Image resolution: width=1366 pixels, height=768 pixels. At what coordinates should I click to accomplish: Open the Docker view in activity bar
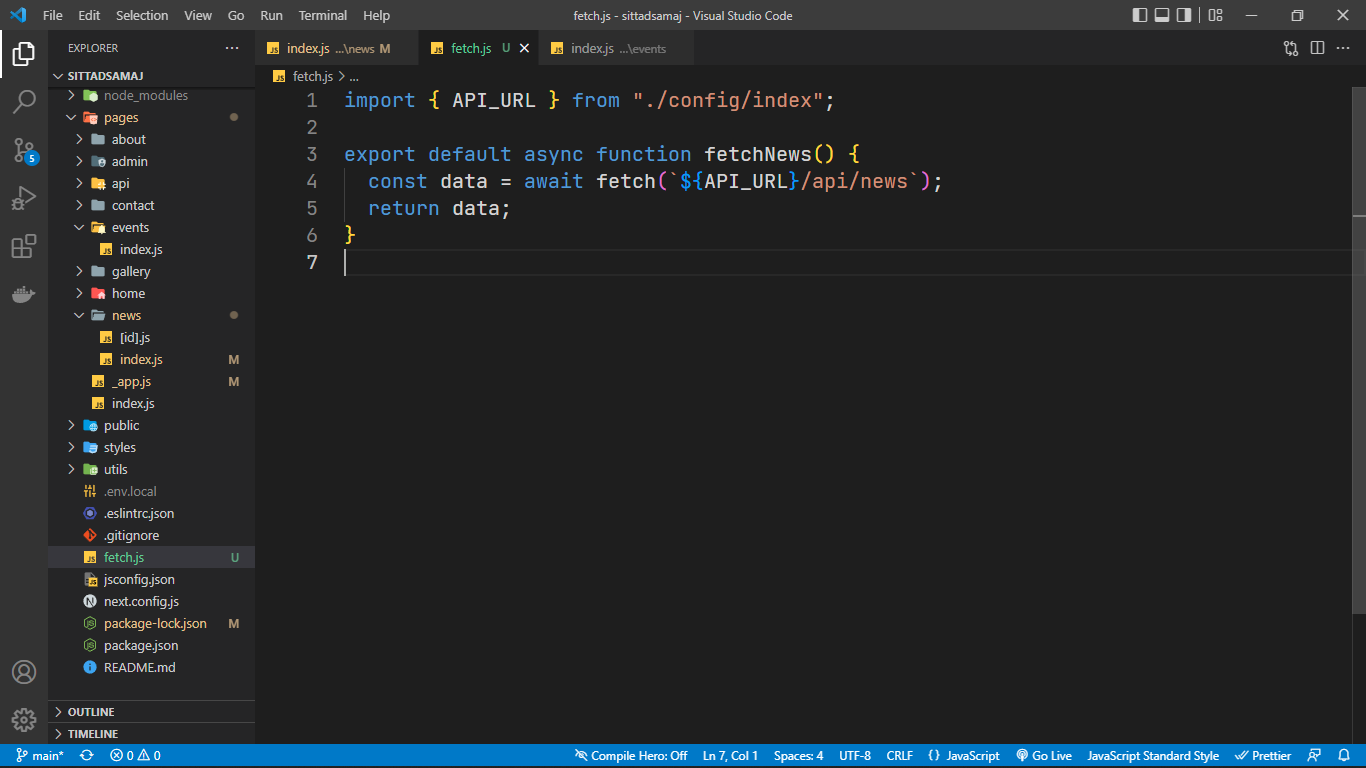pos(24,294)
